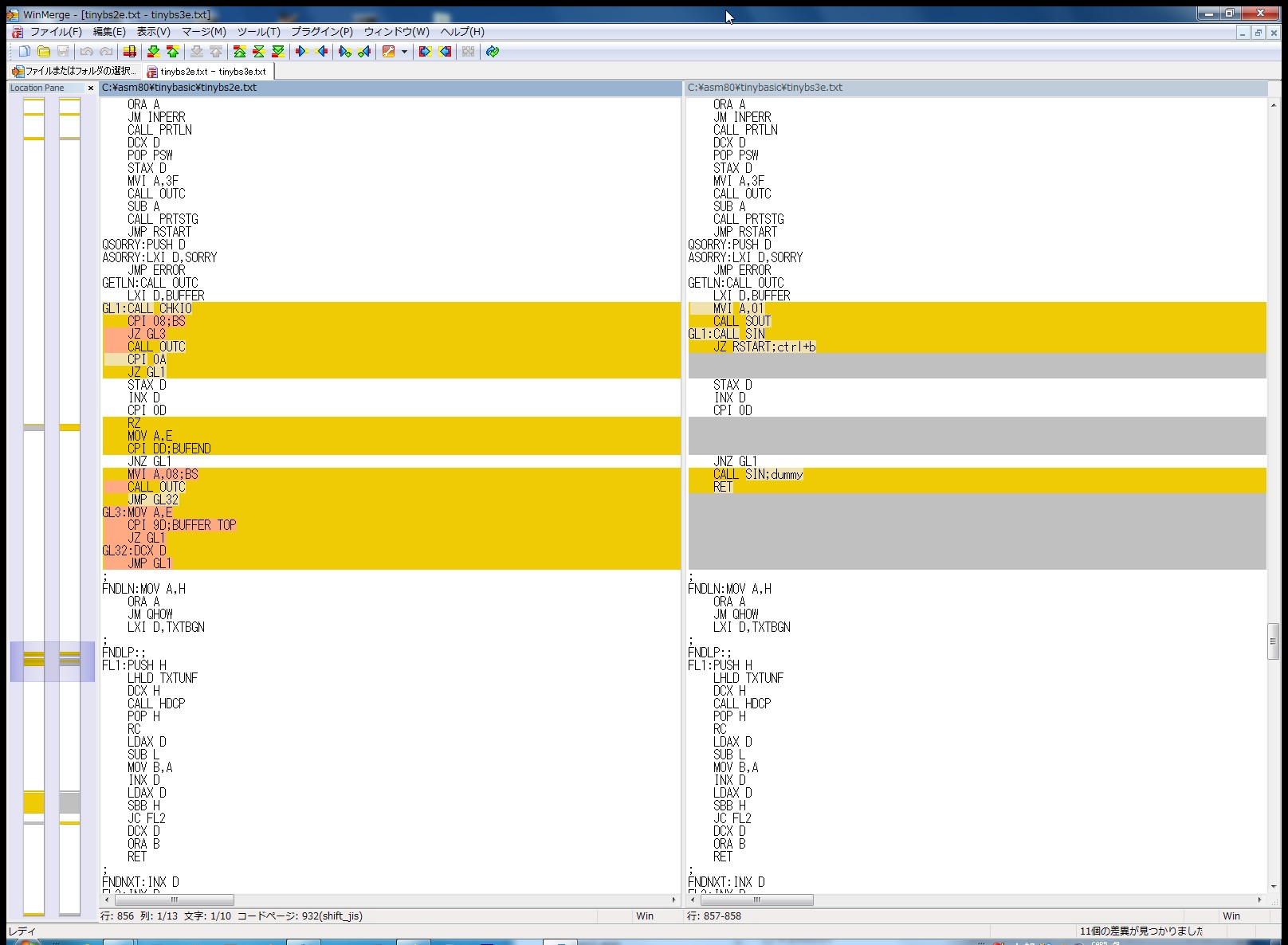Click the Copy to right arrow icon
The image size is (1288, 945).
point(301,52)
